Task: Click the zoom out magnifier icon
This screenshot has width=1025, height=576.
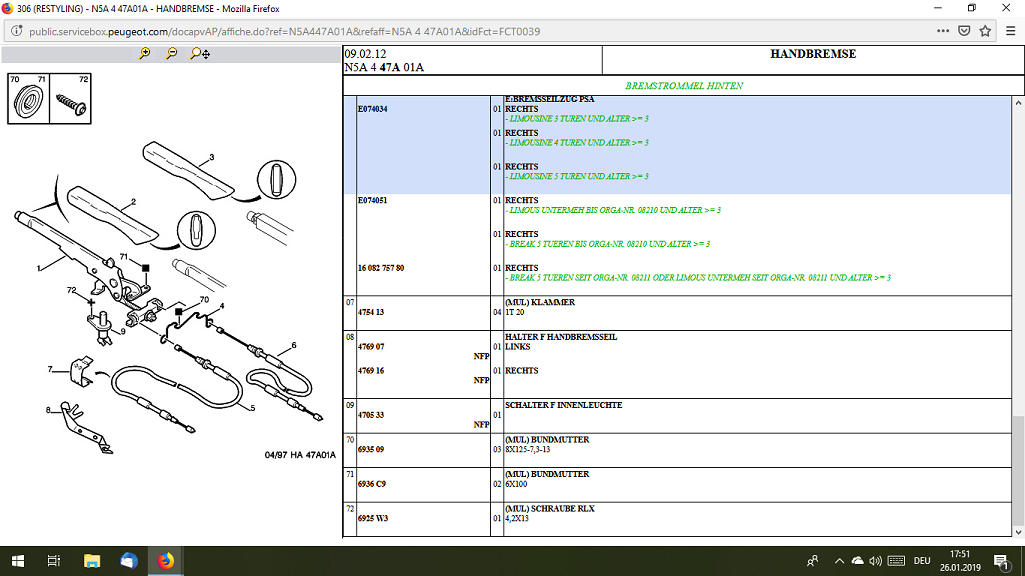Action: [171, 54]
